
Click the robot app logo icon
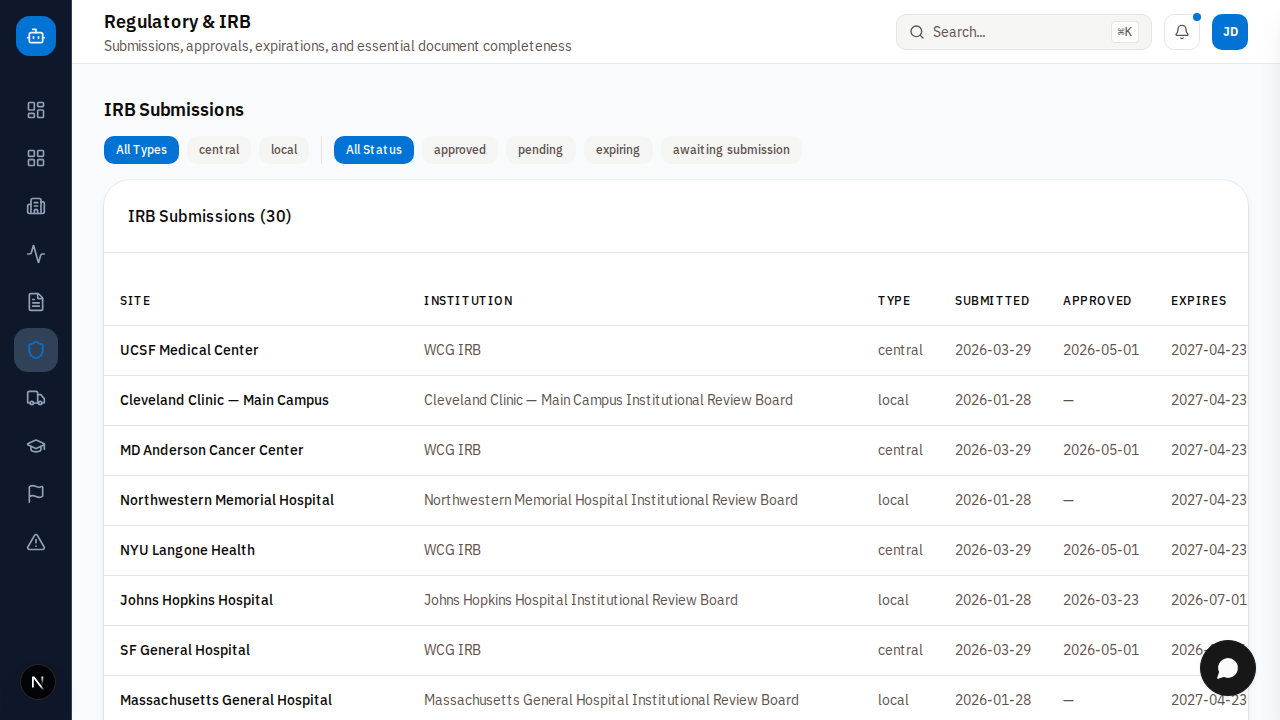36,36
